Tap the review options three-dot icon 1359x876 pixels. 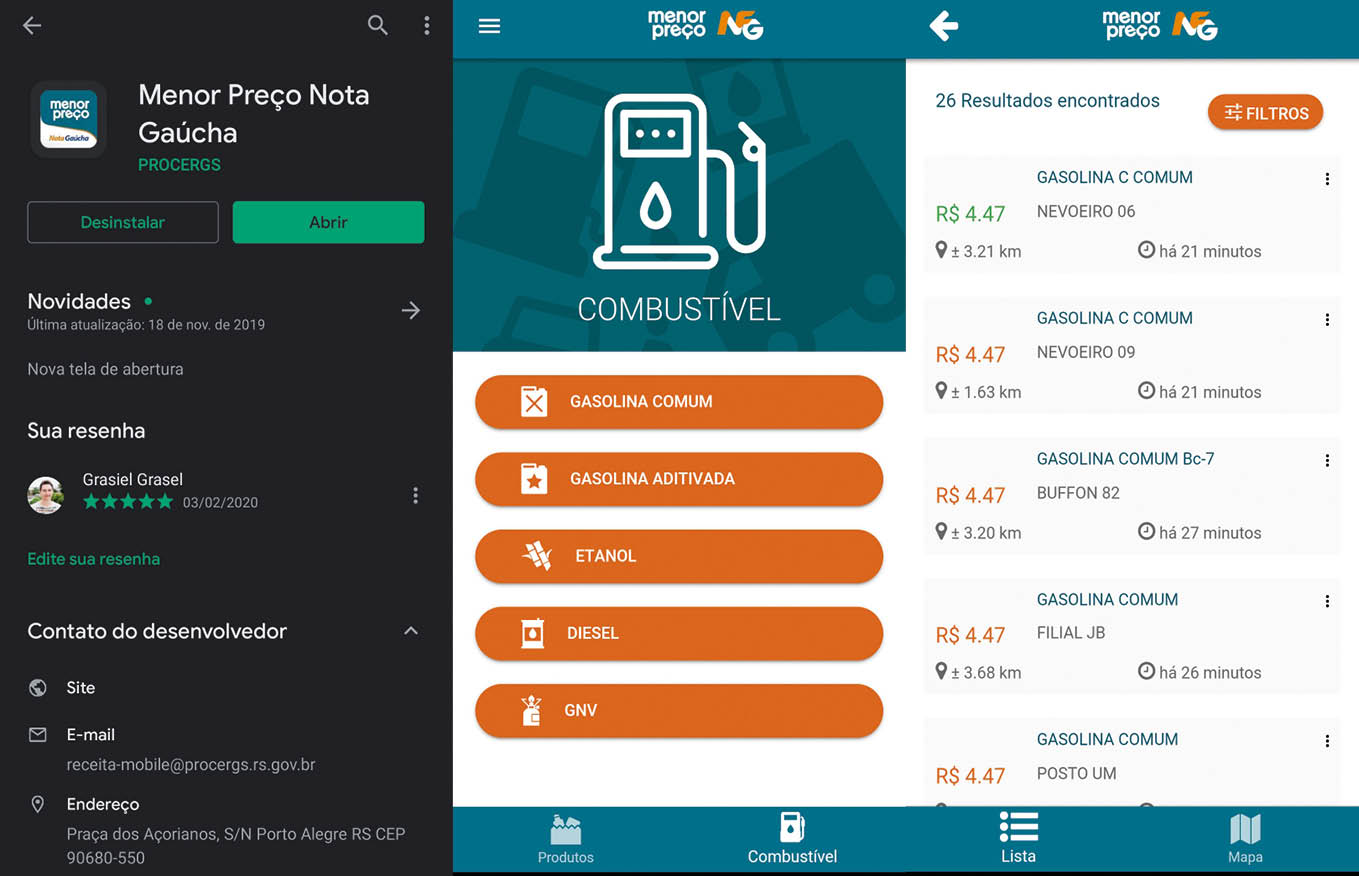pos(415,496)
